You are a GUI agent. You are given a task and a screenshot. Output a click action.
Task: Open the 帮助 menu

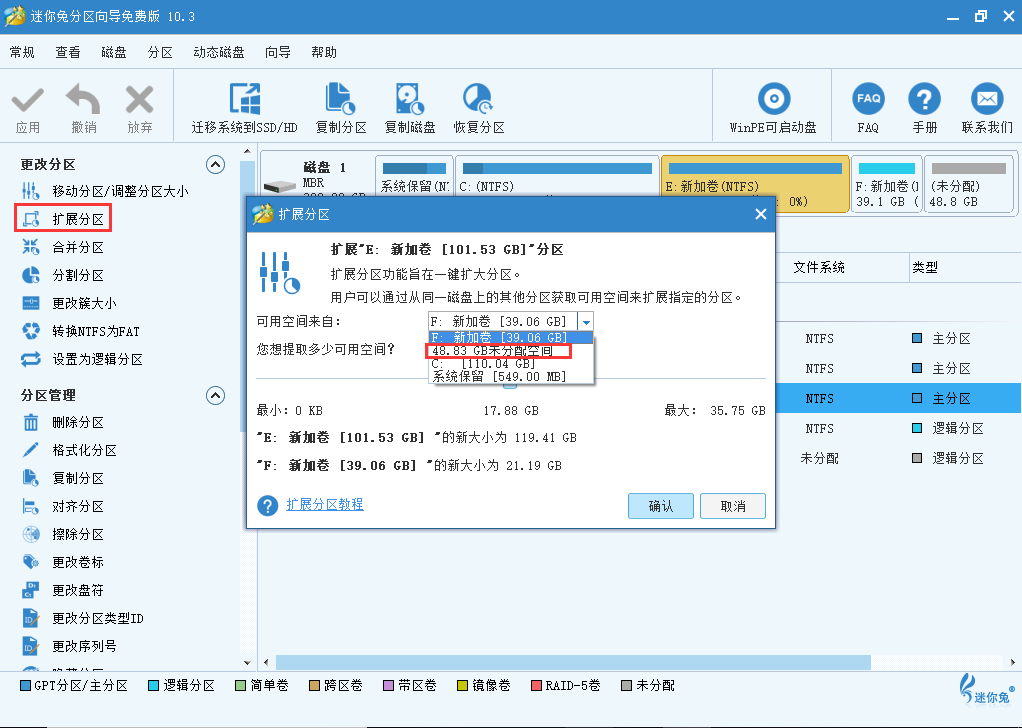(x=324, y=52)
